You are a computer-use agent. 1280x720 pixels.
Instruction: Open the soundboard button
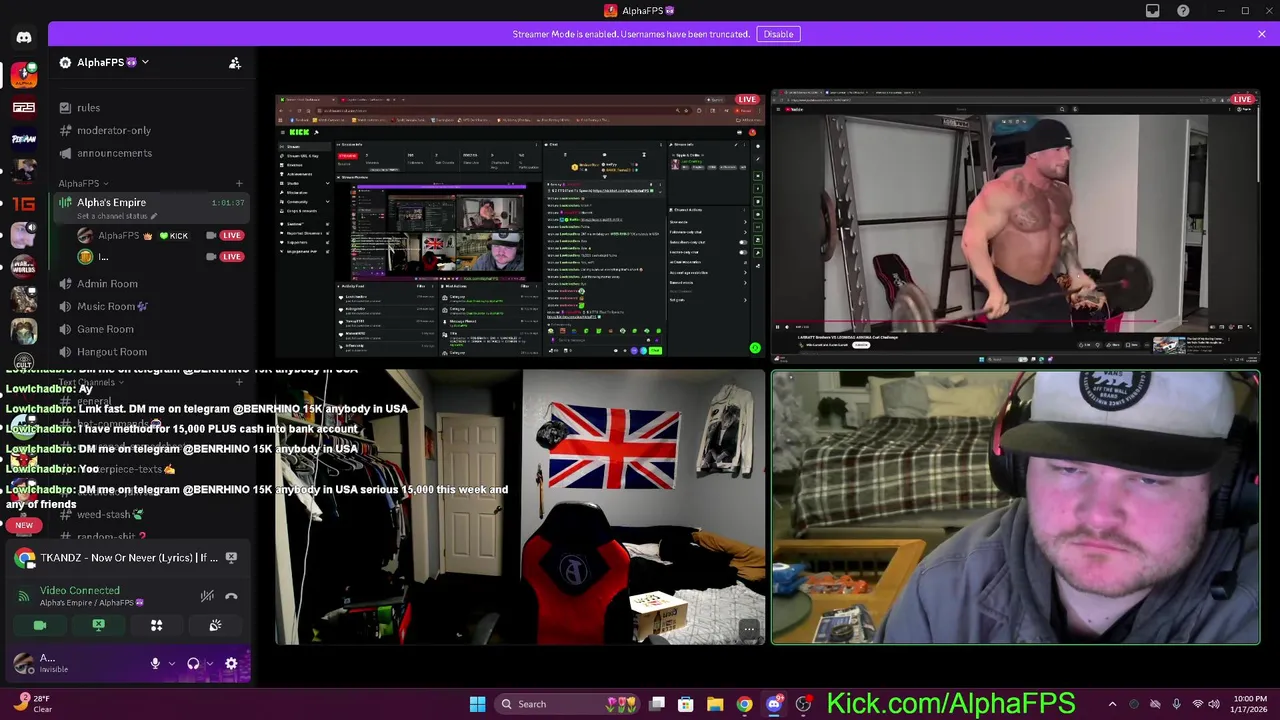pos(215,625)
